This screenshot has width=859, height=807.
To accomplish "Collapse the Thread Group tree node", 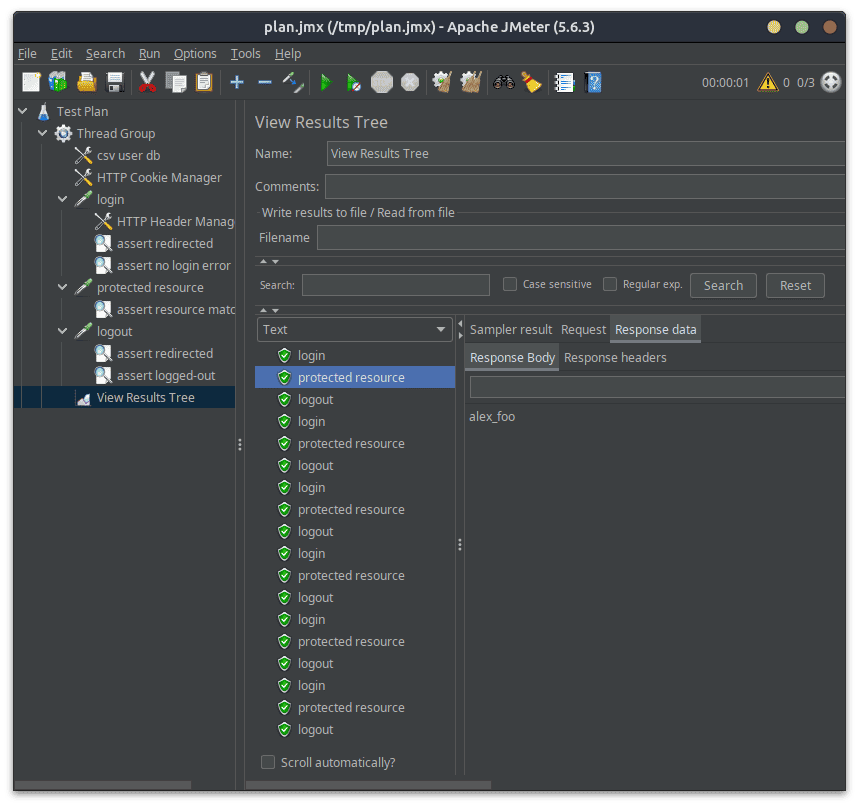I will tap(43, 133).
